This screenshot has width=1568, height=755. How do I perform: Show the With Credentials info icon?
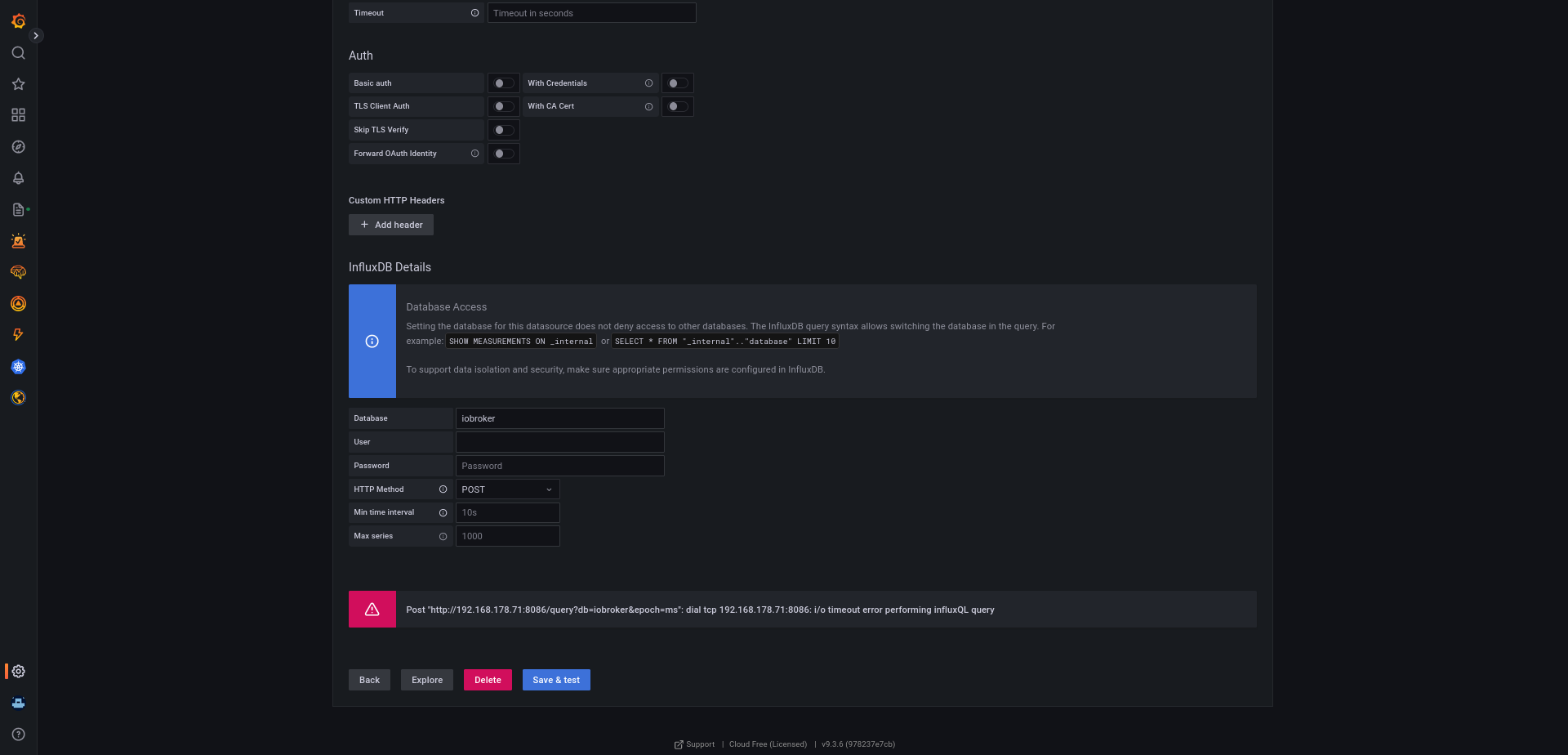click(648, 83)
